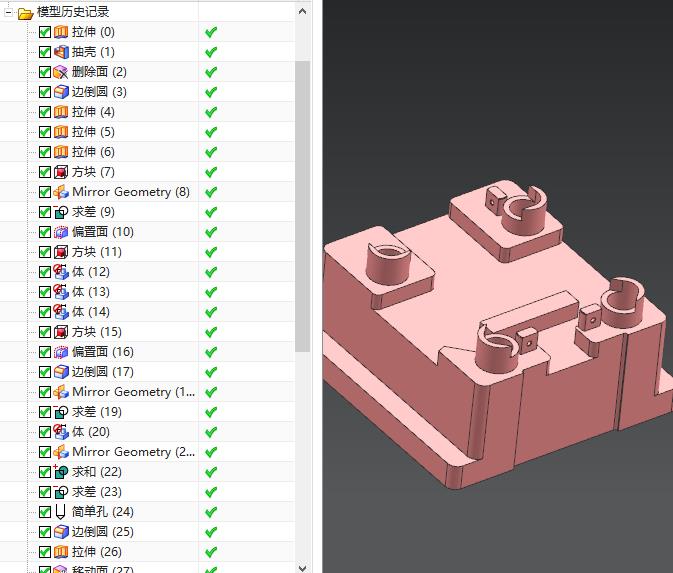Select the 边倒圆 (25) label
Screen dimensions: 673x573
coord(103,532)
